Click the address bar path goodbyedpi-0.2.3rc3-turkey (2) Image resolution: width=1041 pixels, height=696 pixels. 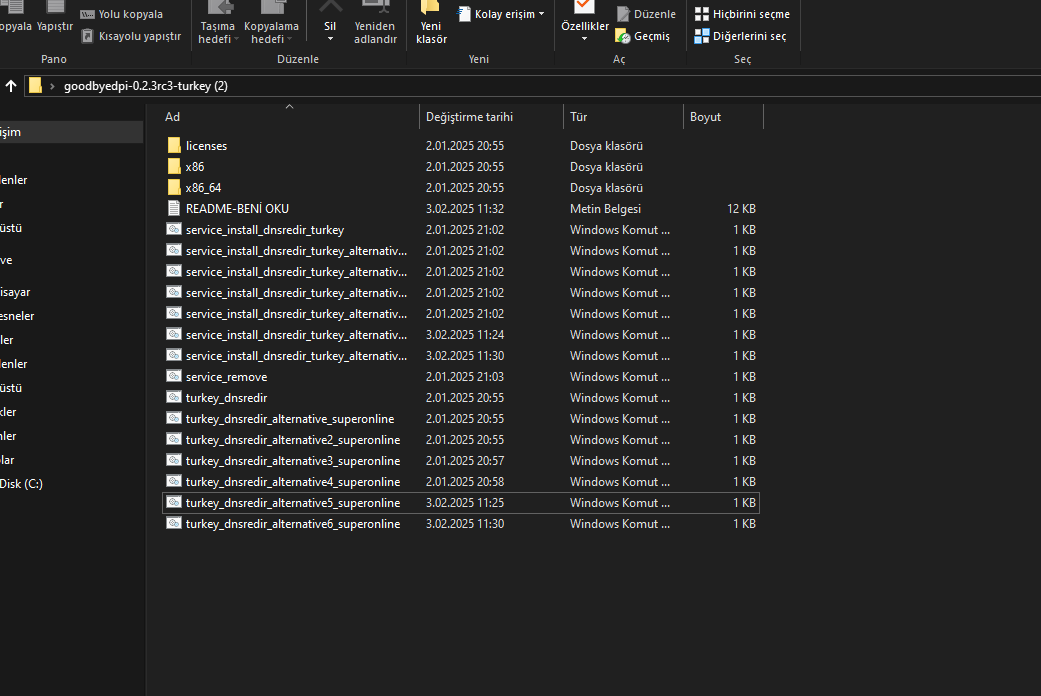145,86
